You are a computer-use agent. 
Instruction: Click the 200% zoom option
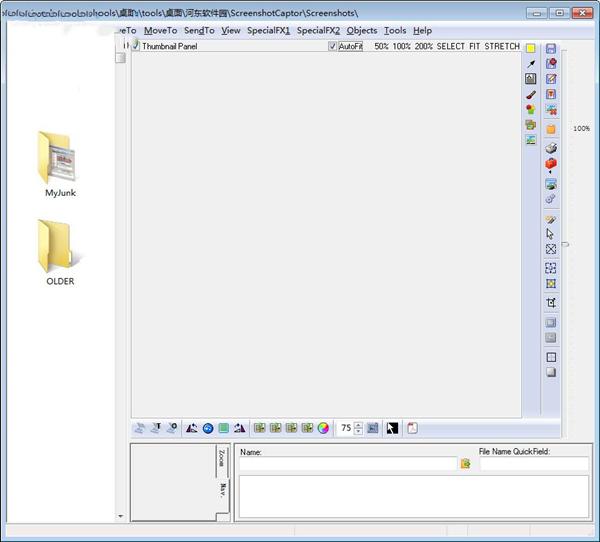click(424, 46)
